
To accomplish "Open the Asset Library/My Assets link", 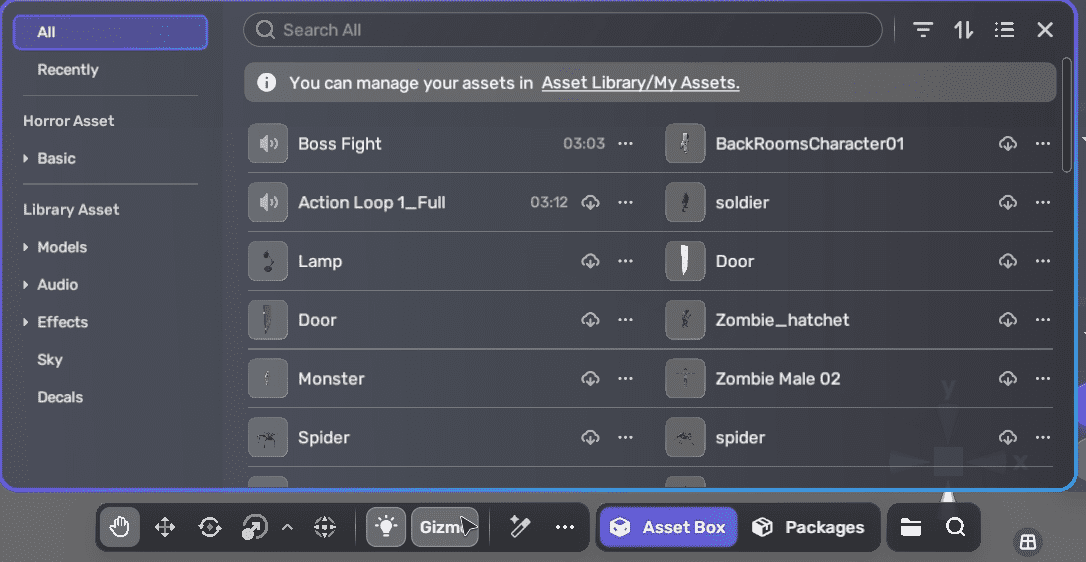I will [640, 83].
